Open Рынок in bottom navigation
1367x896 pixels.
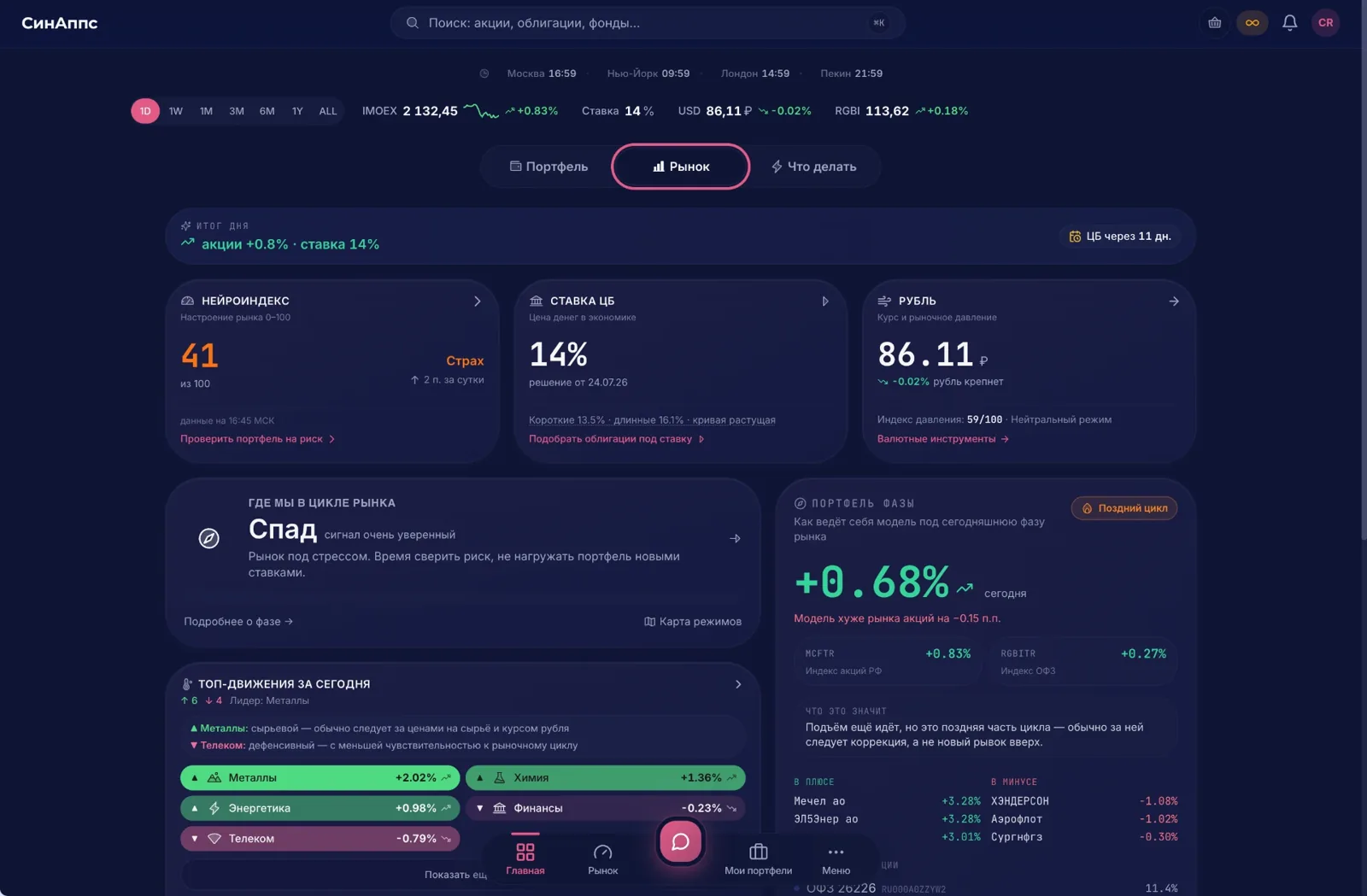(x=603, y=858)
